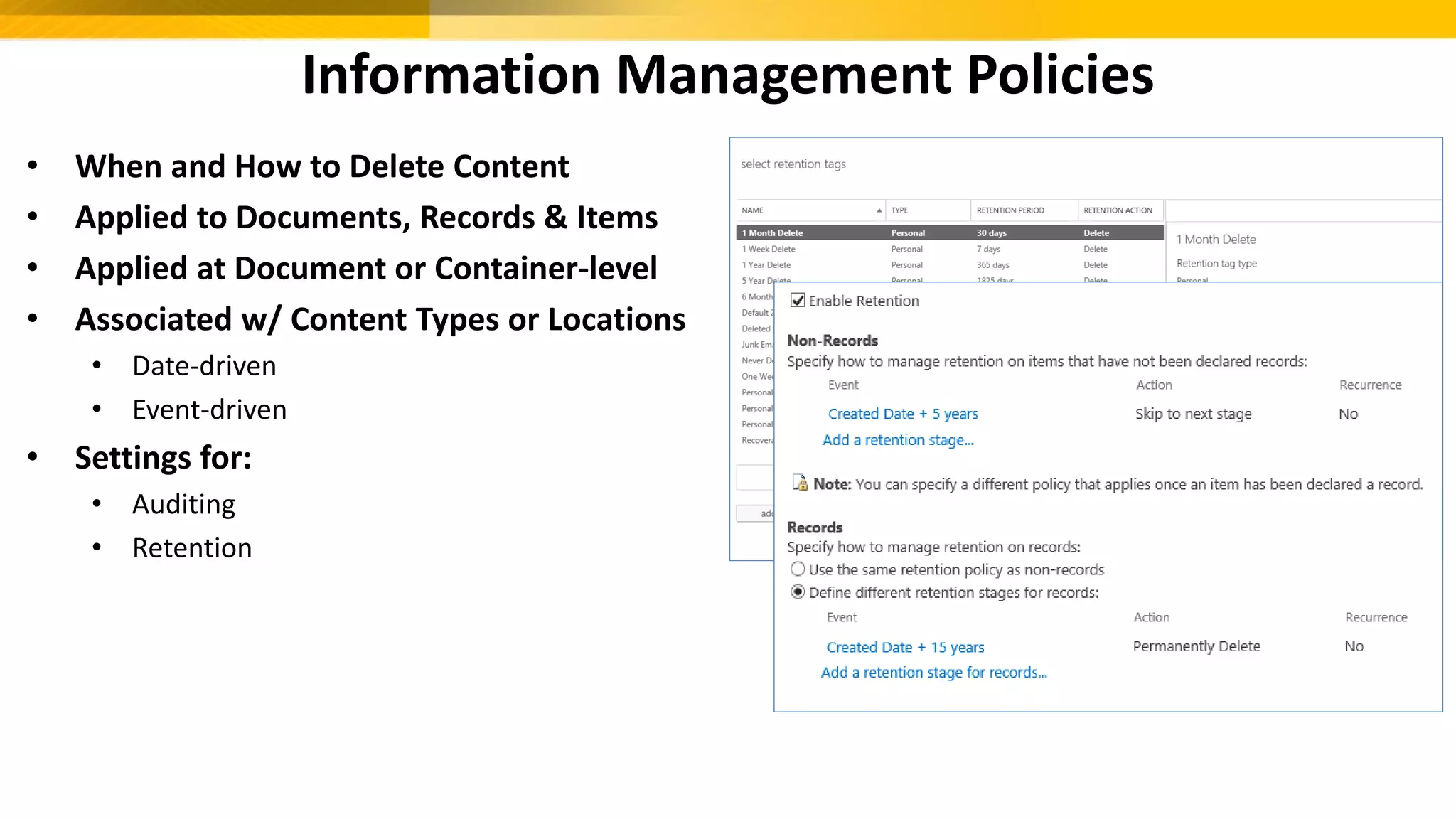Click the 'Non-Records' section heading
Image resolution: width=1456 pixels, height=819 pixels.
tap(833, 341)
